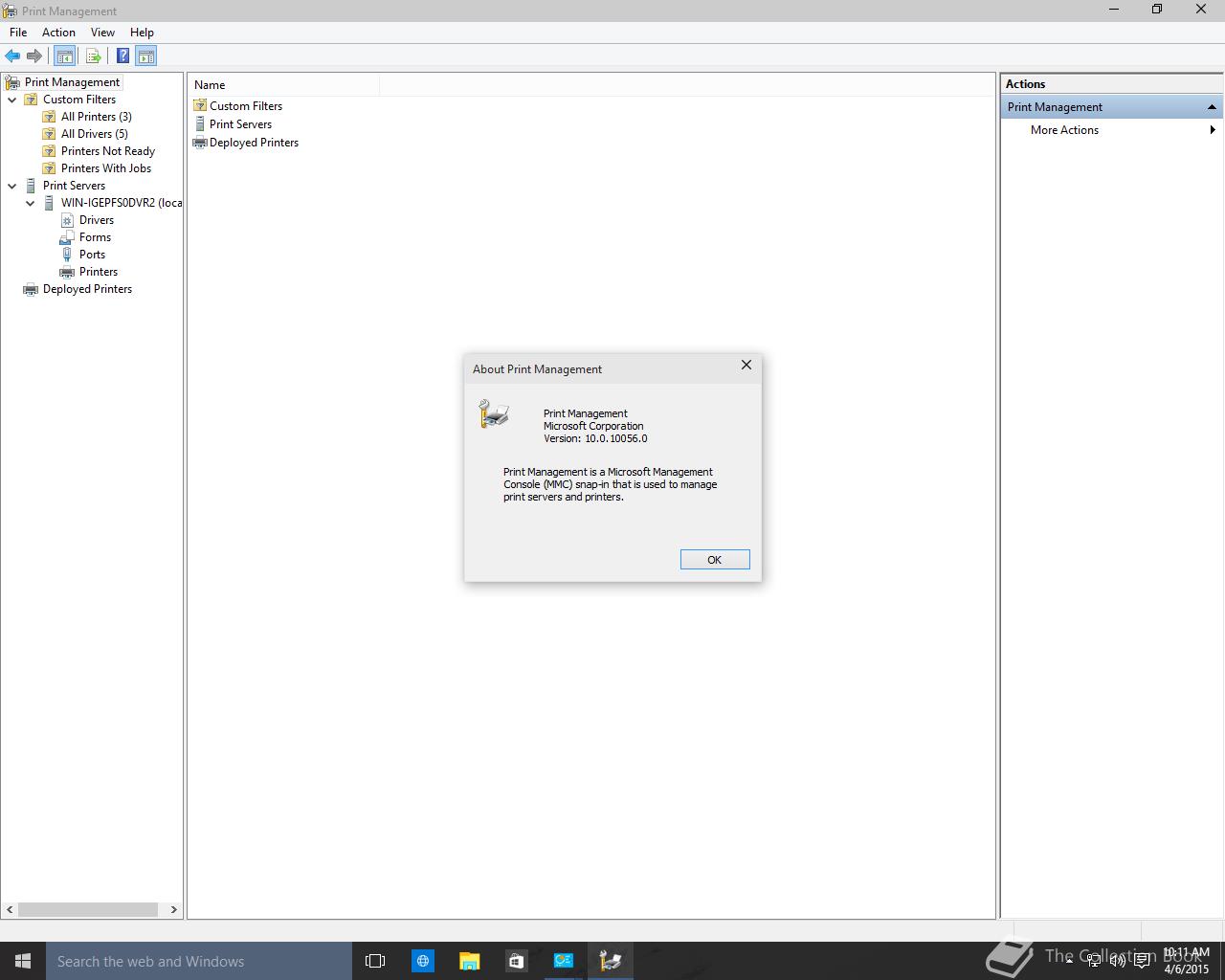The height and width of the screenshot is (980, 1225).
Task: Select Print Management root node in tree
Action: tap(72, 82)
